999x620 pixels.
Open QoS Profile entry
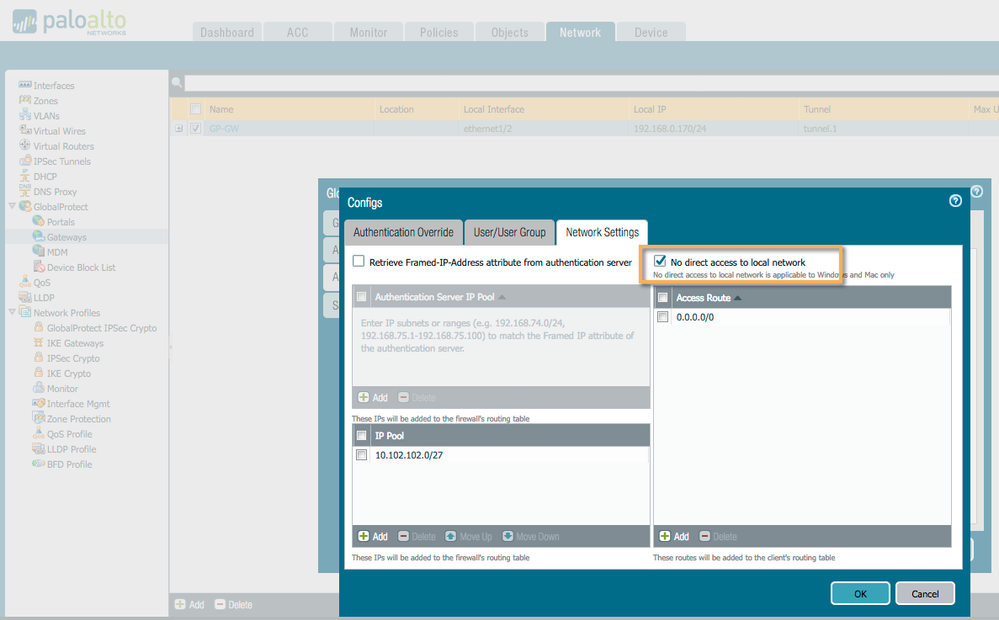point(69,435)
